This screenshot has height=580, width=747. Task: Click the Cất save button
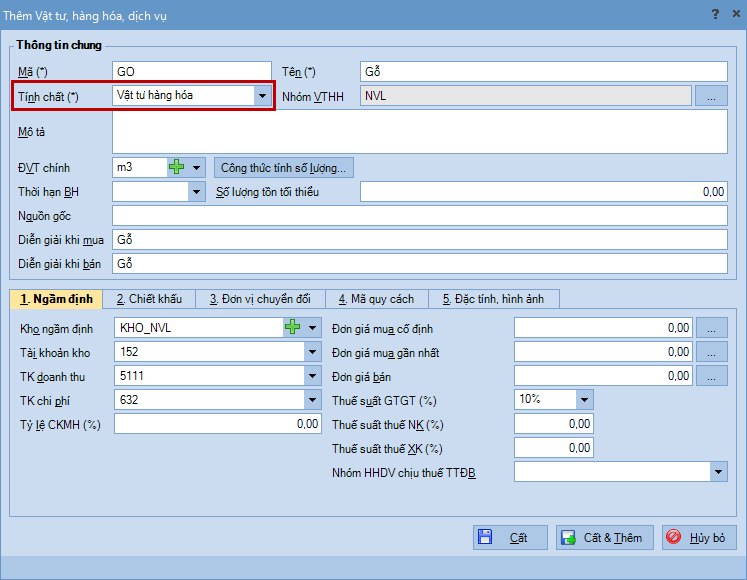point(510,537)
